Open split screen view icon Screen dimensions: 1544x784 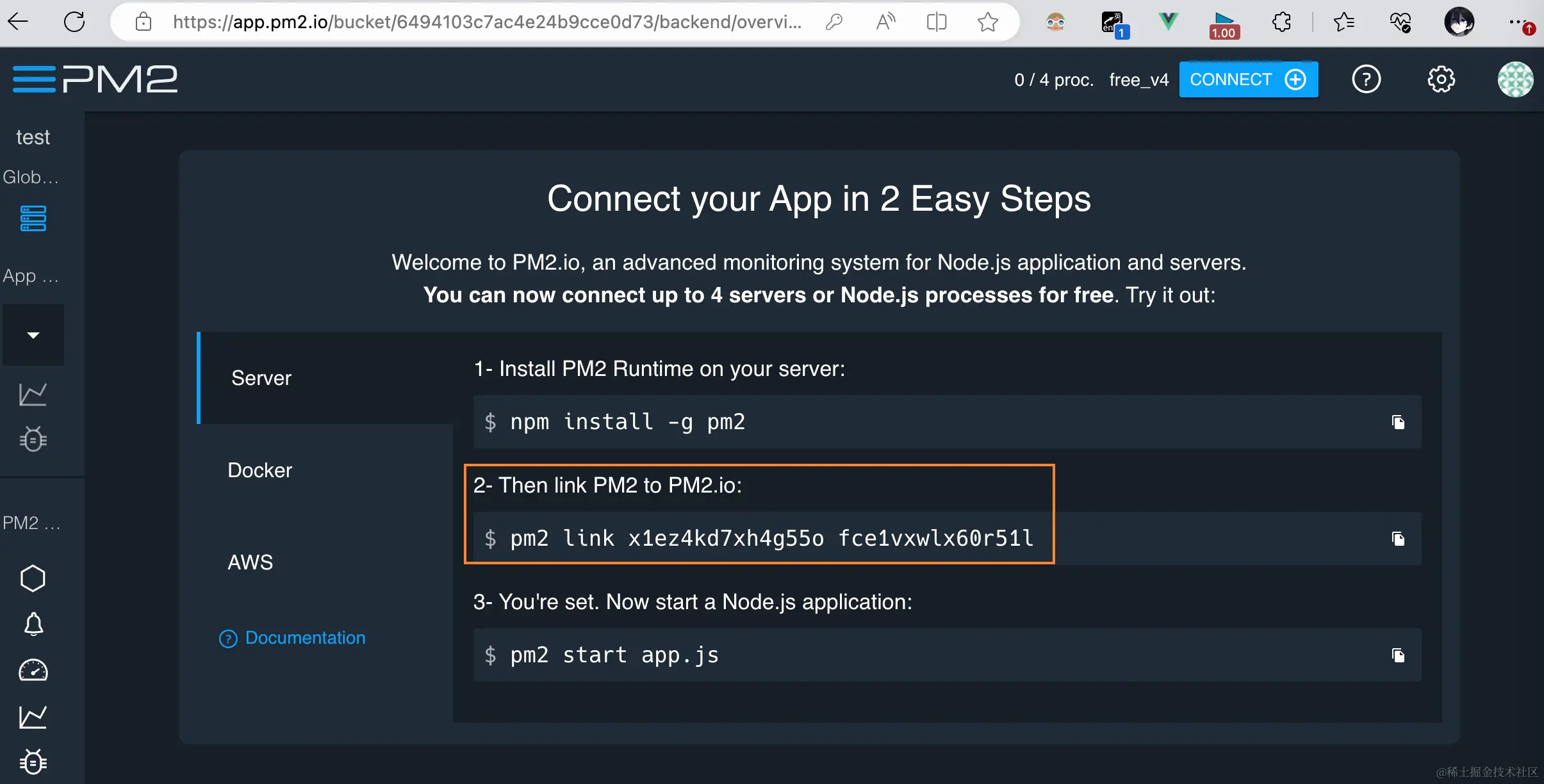tap(937, 22)
